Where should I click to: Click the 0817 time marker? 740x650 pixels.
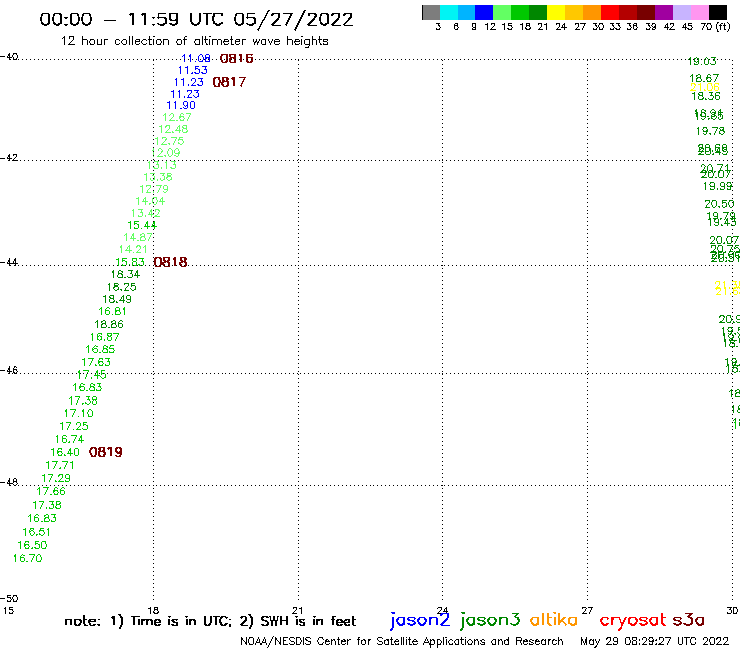click(229, 82)
